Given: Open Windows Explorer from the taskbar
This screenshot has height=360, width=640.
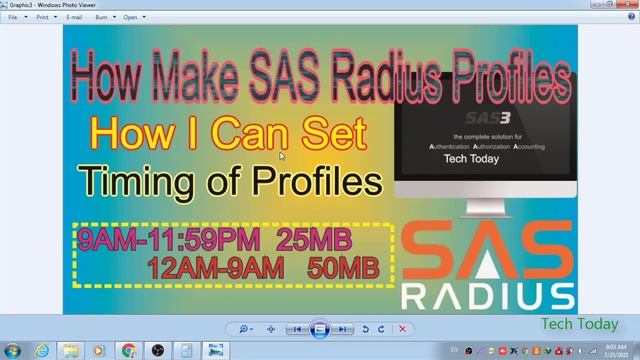Looking at the screenshot, I should click(71, 351).
